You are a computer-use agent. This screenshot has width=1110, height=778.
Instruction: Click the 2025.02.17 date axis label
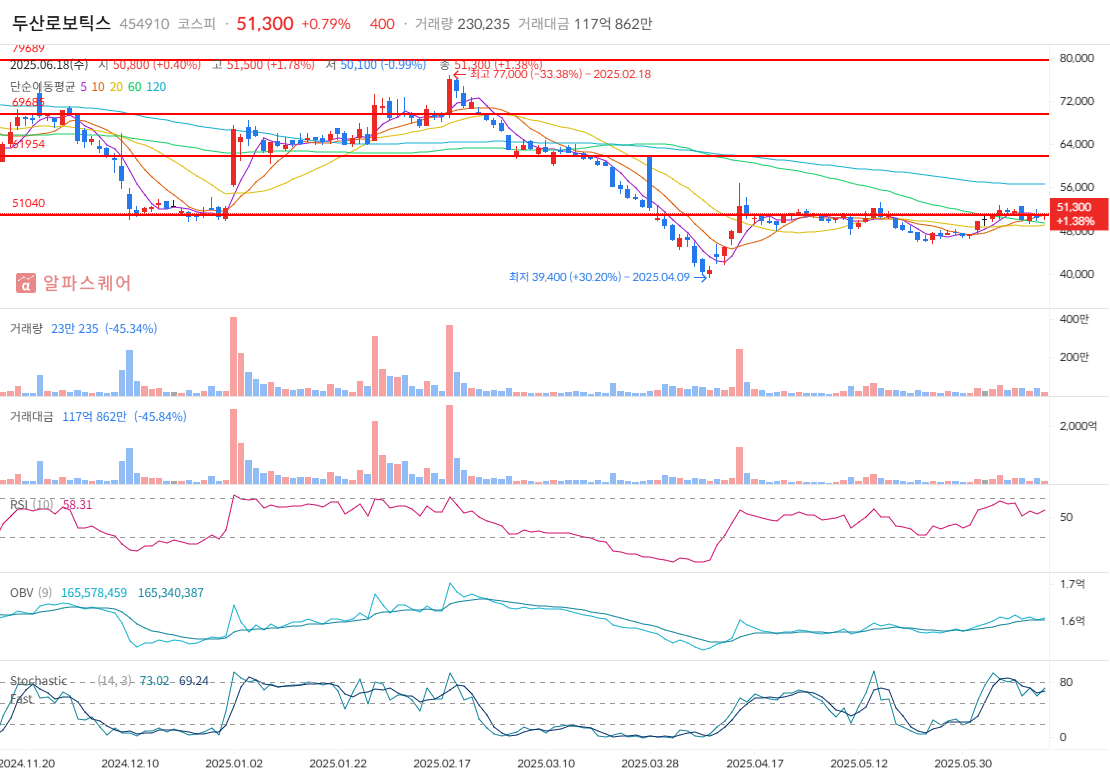pos(442,764)
